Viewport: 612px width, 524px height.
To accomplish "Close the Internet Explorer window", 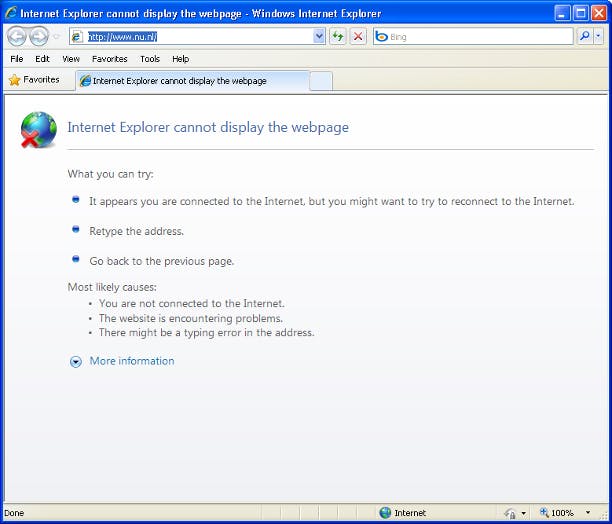I will pos(599,14).
